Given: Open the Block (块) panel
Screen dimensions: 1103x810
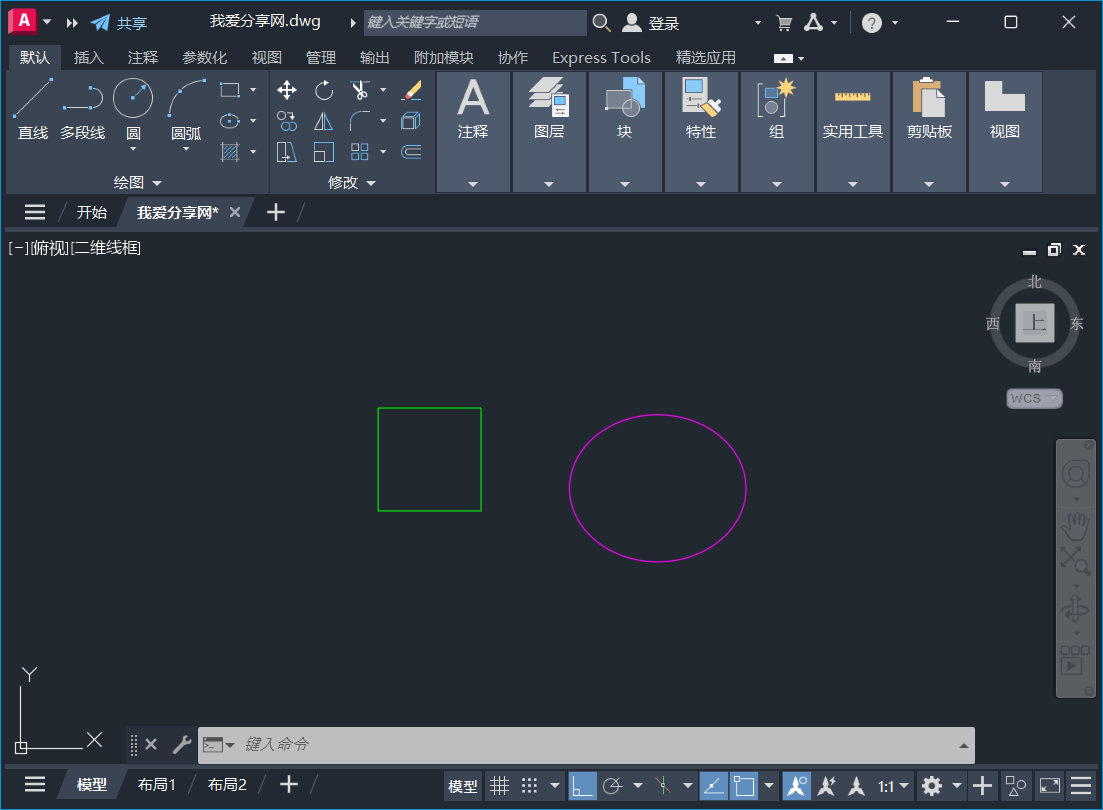Looking at the screenshot, I should tap(625, 132).
